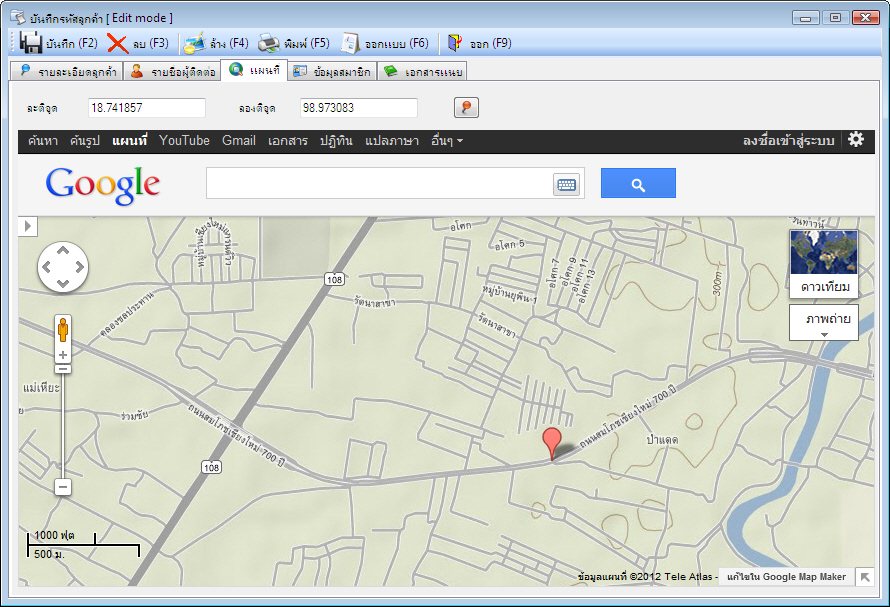Zoom in with the plus button

click(x=63, y=355)
